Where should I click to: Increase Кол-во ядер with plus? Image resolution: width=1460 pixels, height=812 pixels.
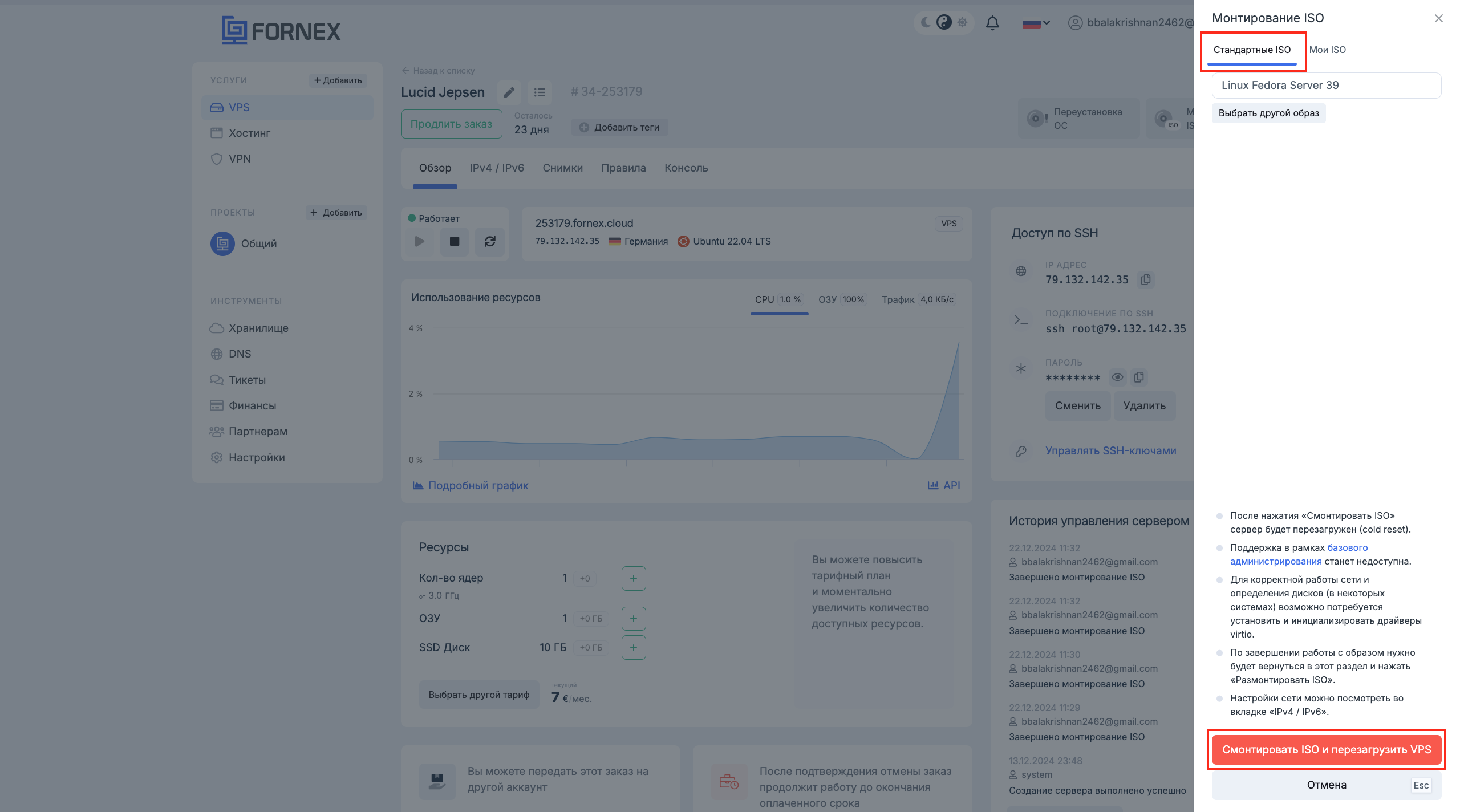(633, 578)
